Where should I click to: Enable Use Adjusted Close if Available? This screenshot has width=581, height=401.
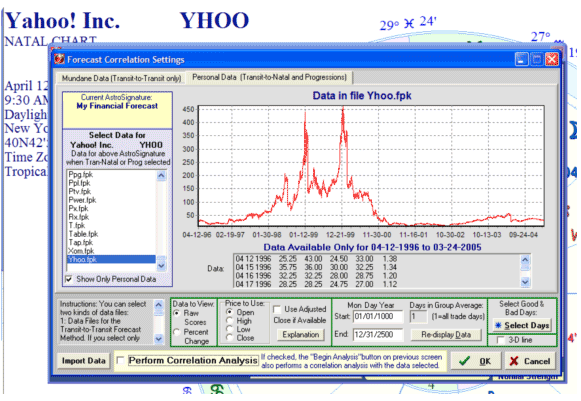tap(276, 309)
